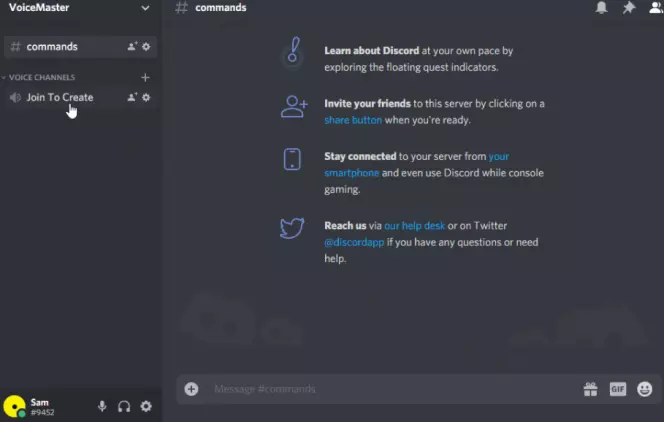664x422 pixels.
Task: Follow the smartphone link
Action: (351, 173)
